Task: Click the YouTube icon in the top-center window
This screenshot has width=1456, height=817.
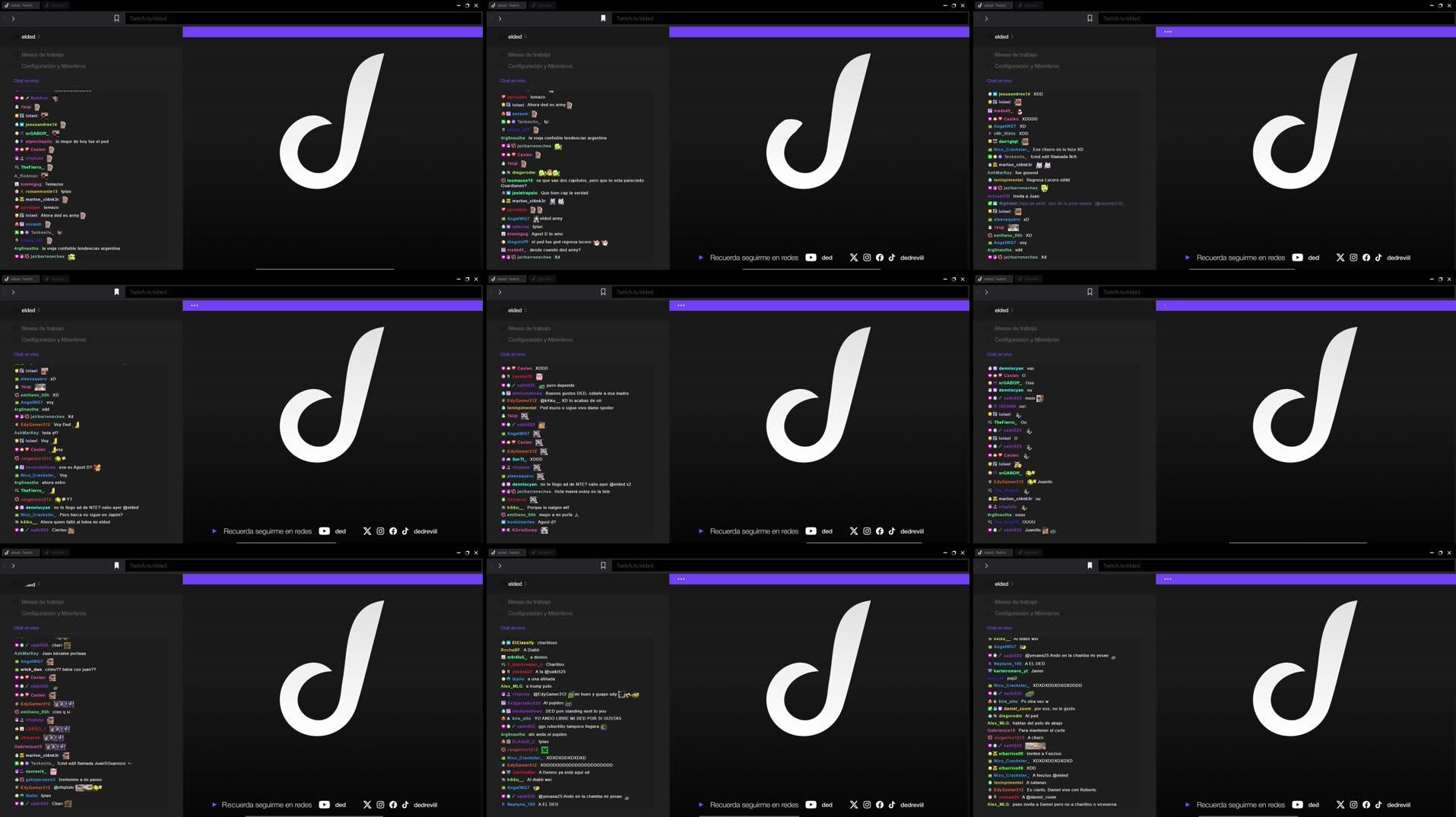Action: (811, 258)
